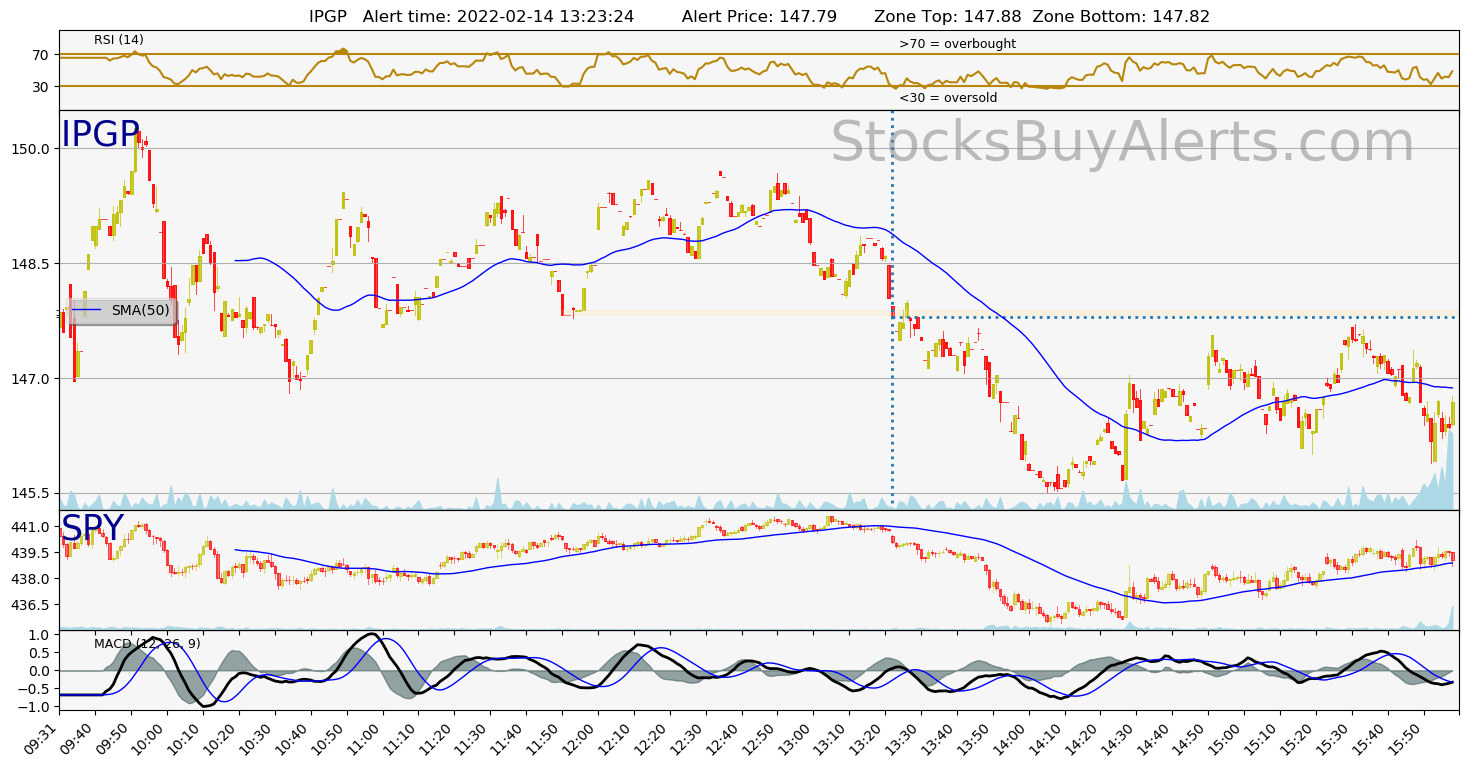Select the 'Zone Bottom: 147.82' text
Screen dimensions: 1474x768
click(1121, 16)
